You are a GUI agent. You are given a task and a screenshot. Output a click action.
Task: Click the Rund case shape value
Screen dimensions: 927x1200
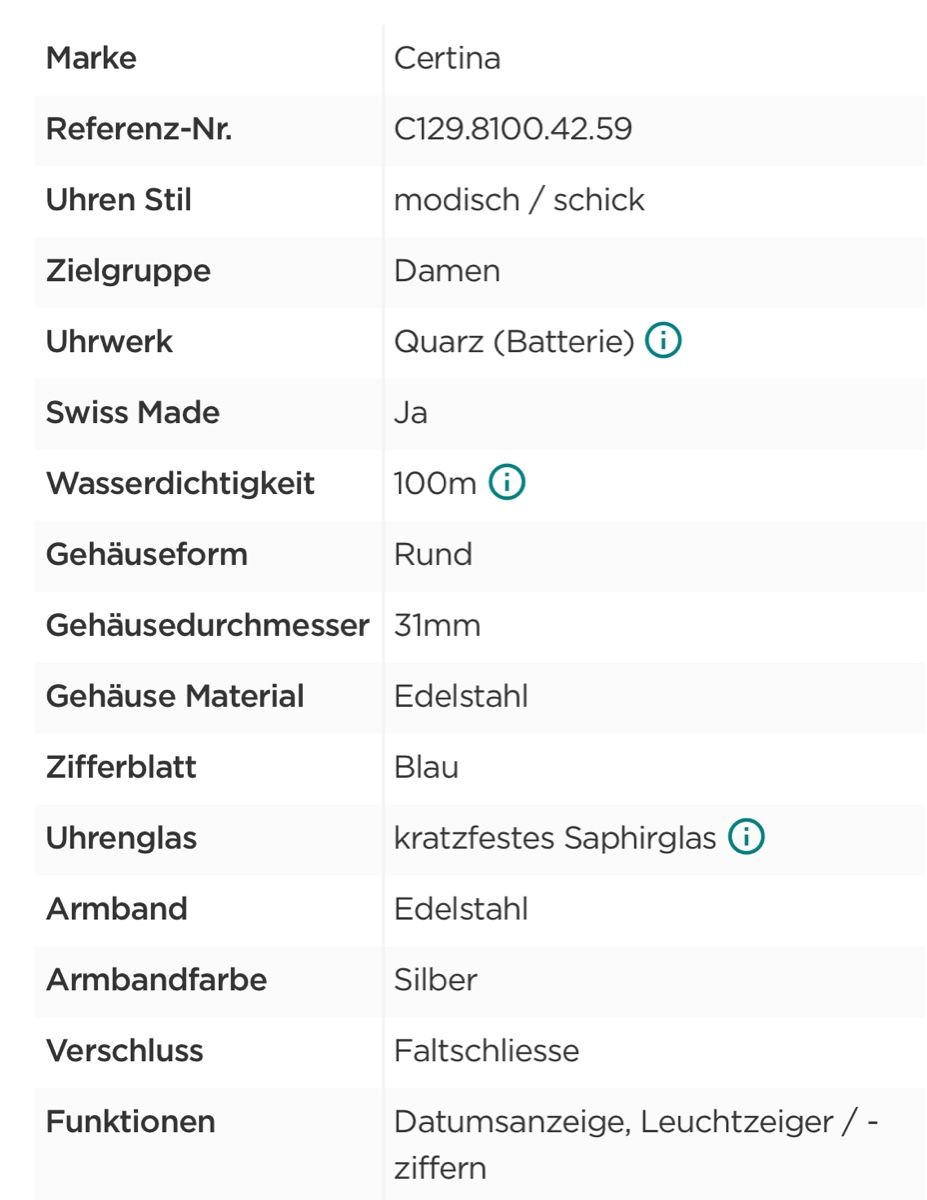pos(433,555)
